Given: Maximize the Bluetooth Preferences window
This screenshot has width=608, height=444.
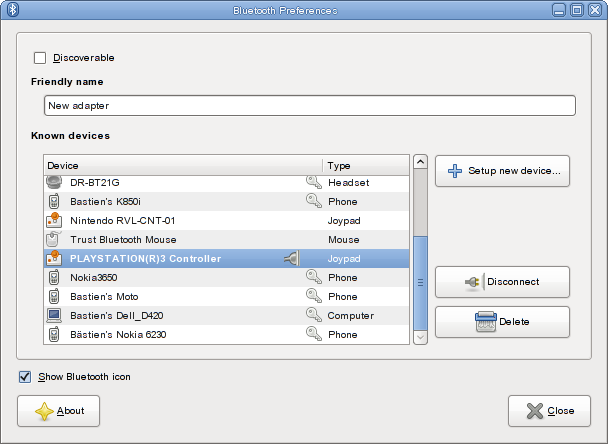Looking at the screenshot, I should pos(577,10).
